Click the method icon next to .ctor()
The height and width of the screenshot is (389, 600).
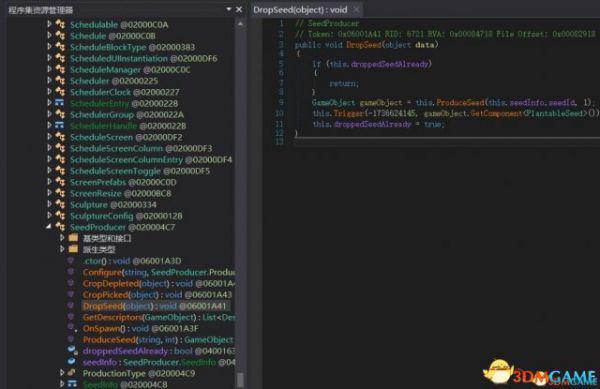click(x=71, y=260)
